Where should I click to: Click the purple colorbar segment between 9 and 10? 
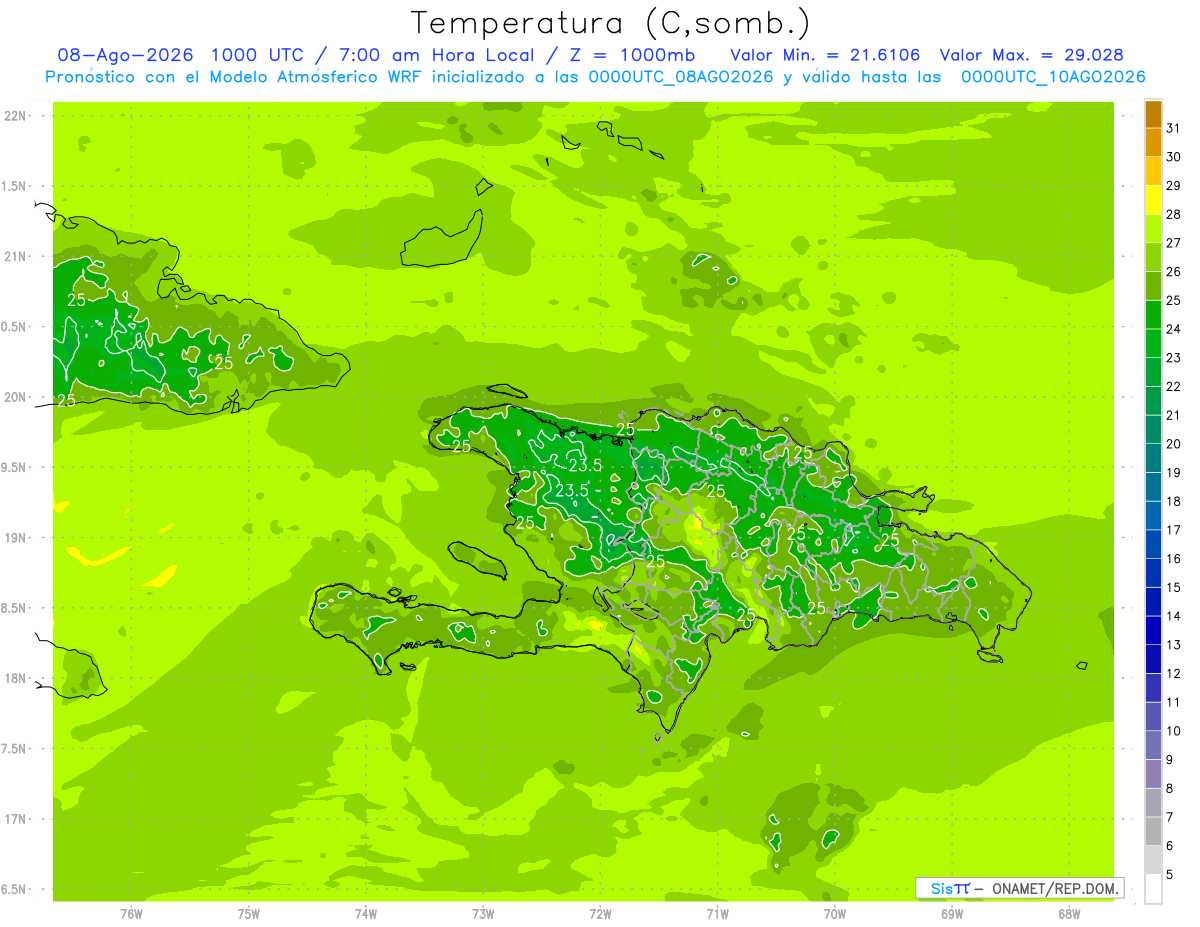click(1153, 745)
